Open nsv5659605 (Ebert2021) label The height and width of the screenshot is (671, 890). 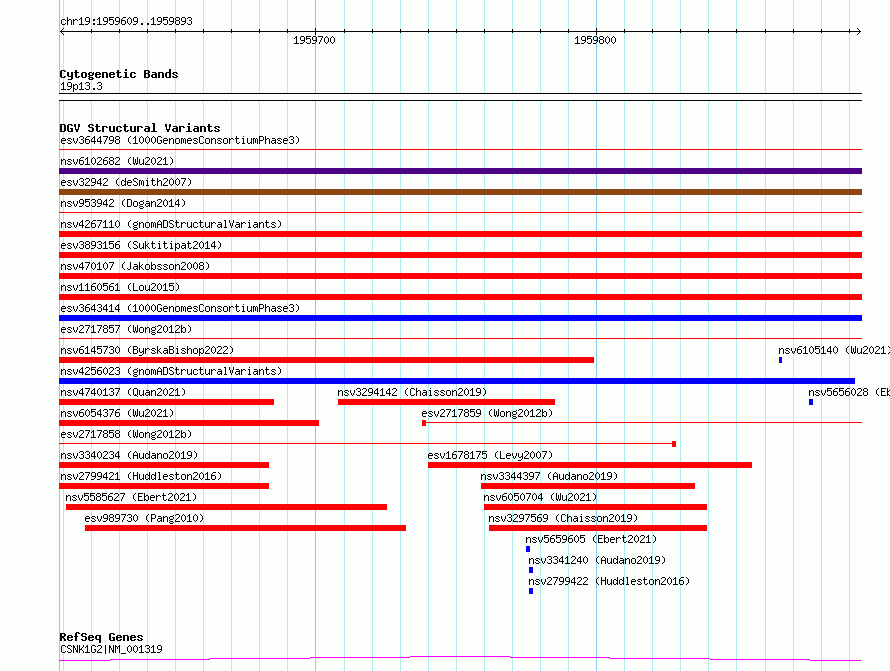coord(591,539)
